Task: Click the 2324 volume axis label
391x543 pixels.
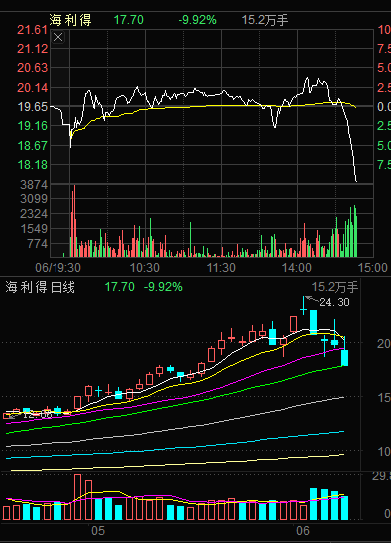Action: click(x=34, y=214)
